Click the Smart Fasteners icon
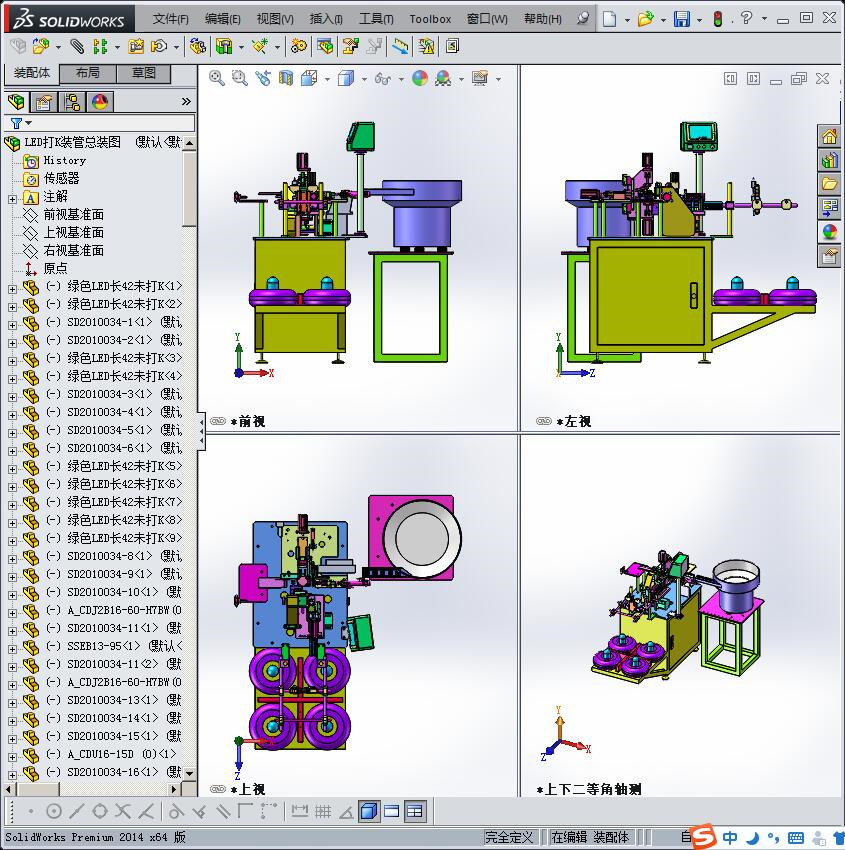Screen dimensions: 845x850 pyautogui.click(x=136, y=47)
